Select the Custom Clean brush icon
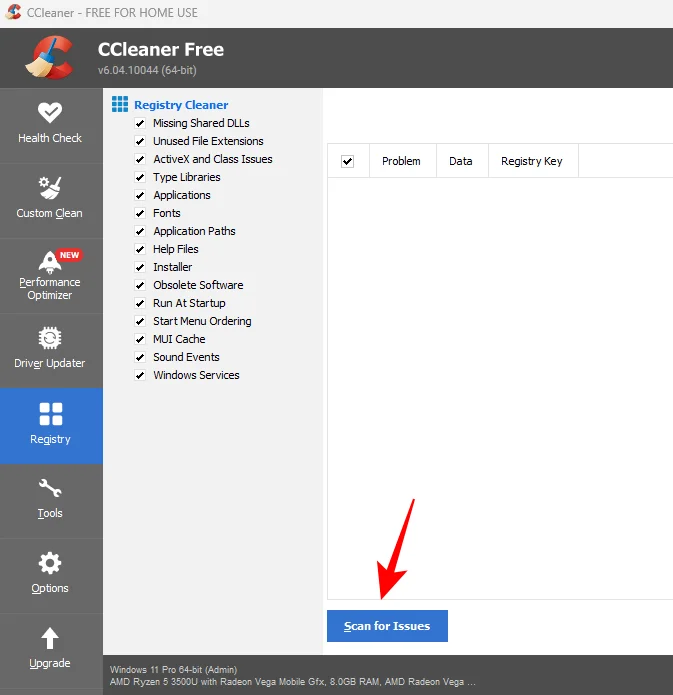 [50, 188]
